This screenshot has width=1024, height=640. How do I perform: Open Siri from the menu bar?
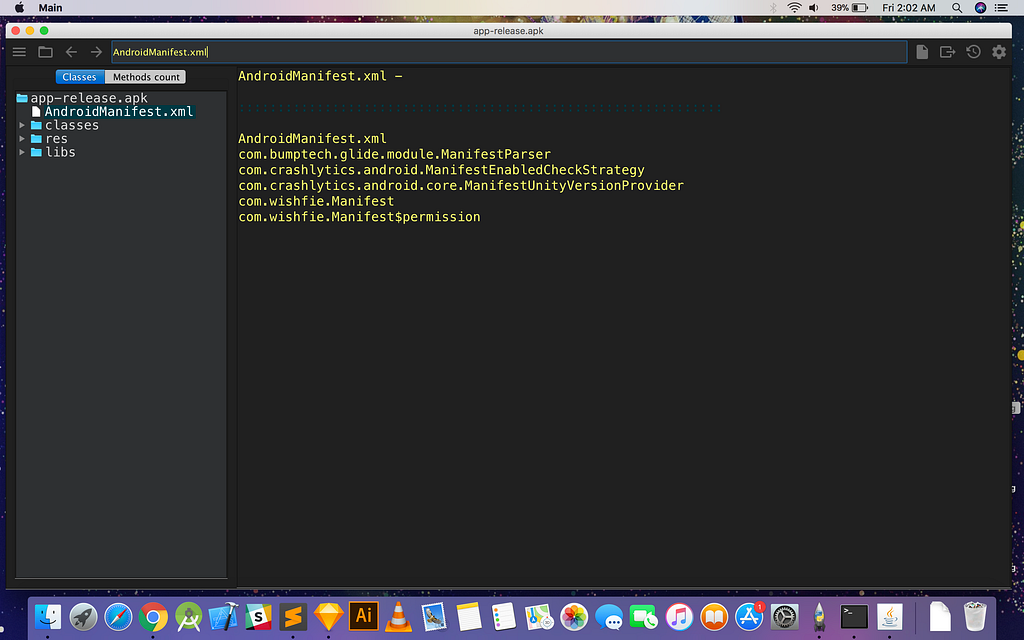[980, 8]
